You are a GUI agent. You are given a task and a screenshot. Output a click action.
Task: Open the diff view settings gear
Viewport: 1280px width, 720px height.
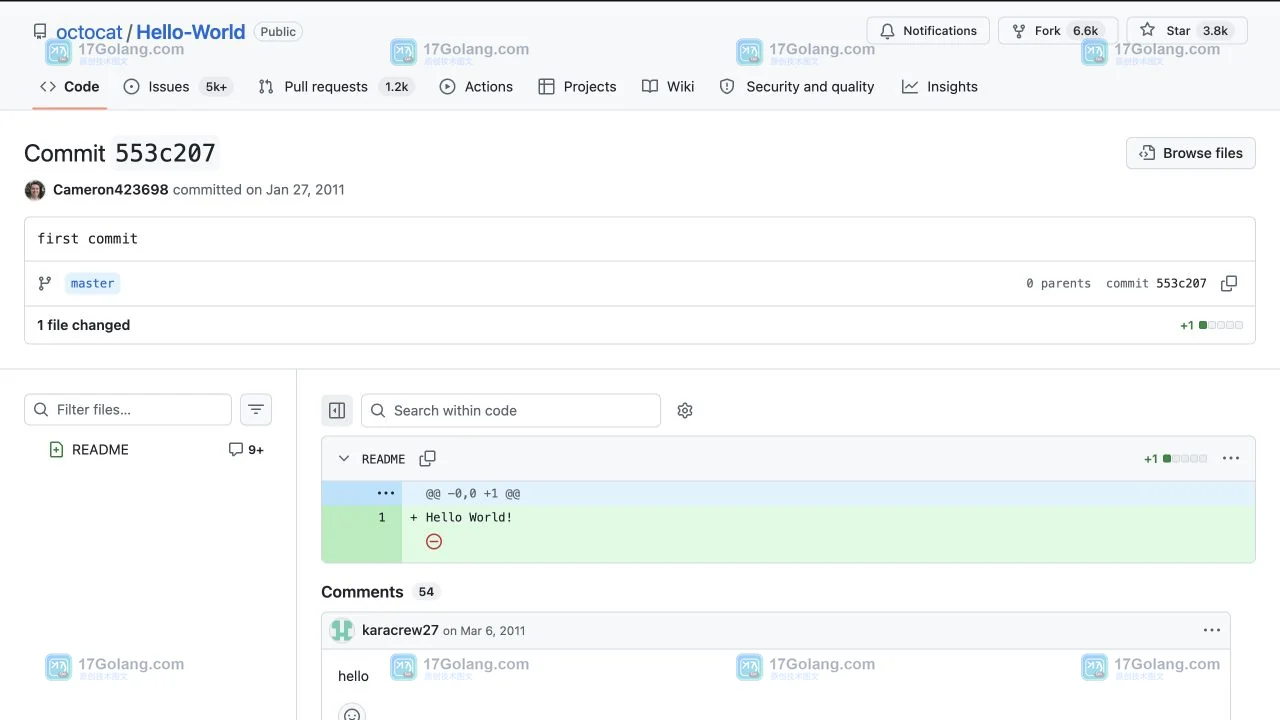pos(685,411)
